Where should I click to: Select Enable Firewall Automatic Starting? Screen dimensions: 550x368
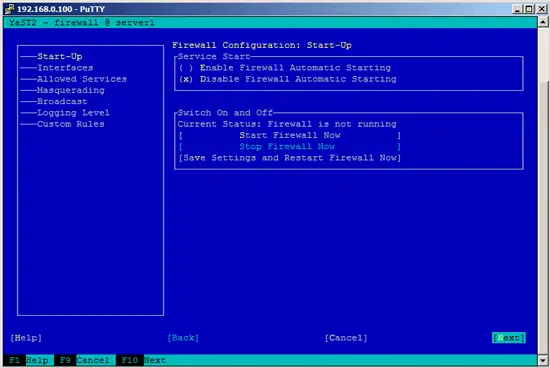(x=285, y=68)
